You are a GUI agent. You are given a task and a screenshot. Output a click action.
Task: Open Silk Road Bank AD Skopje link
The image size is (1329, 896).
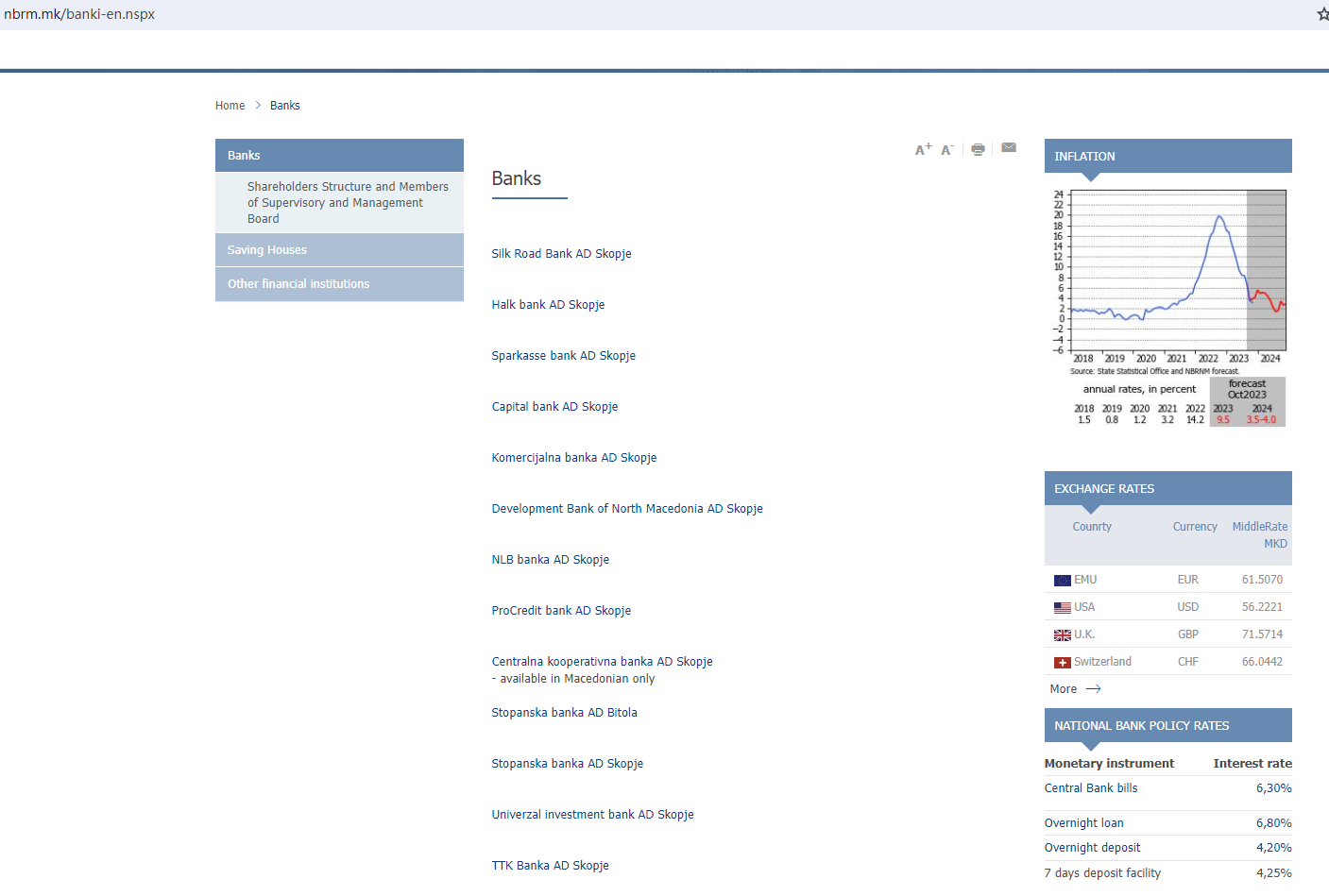[561, 254]
